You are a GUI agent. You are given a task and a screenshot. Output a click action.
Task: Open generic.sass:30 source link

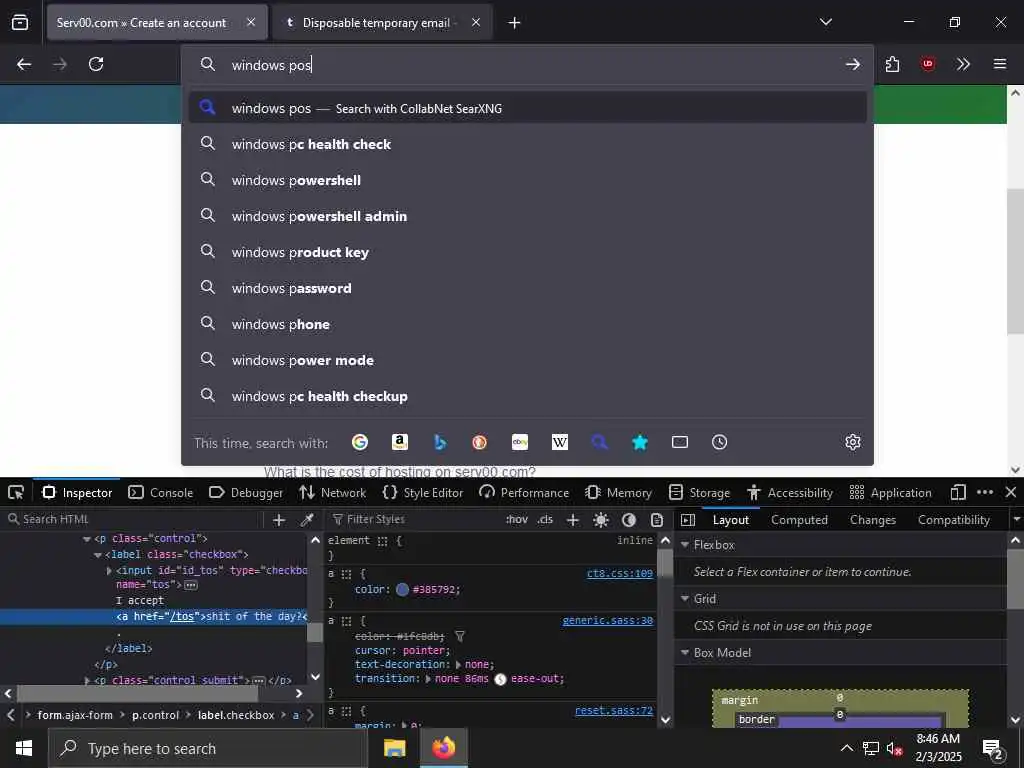[607, 620]
